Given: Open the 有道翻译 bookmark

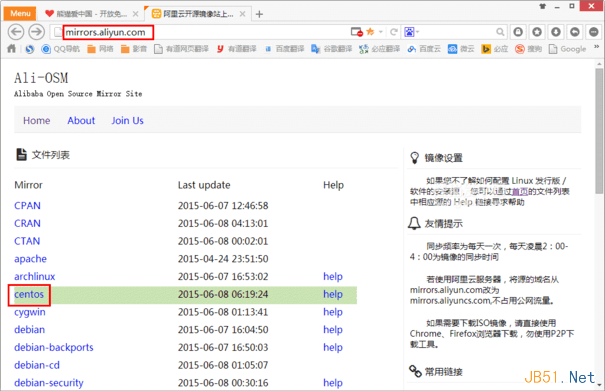Looking at the screenshot, I should coord(236,49).
